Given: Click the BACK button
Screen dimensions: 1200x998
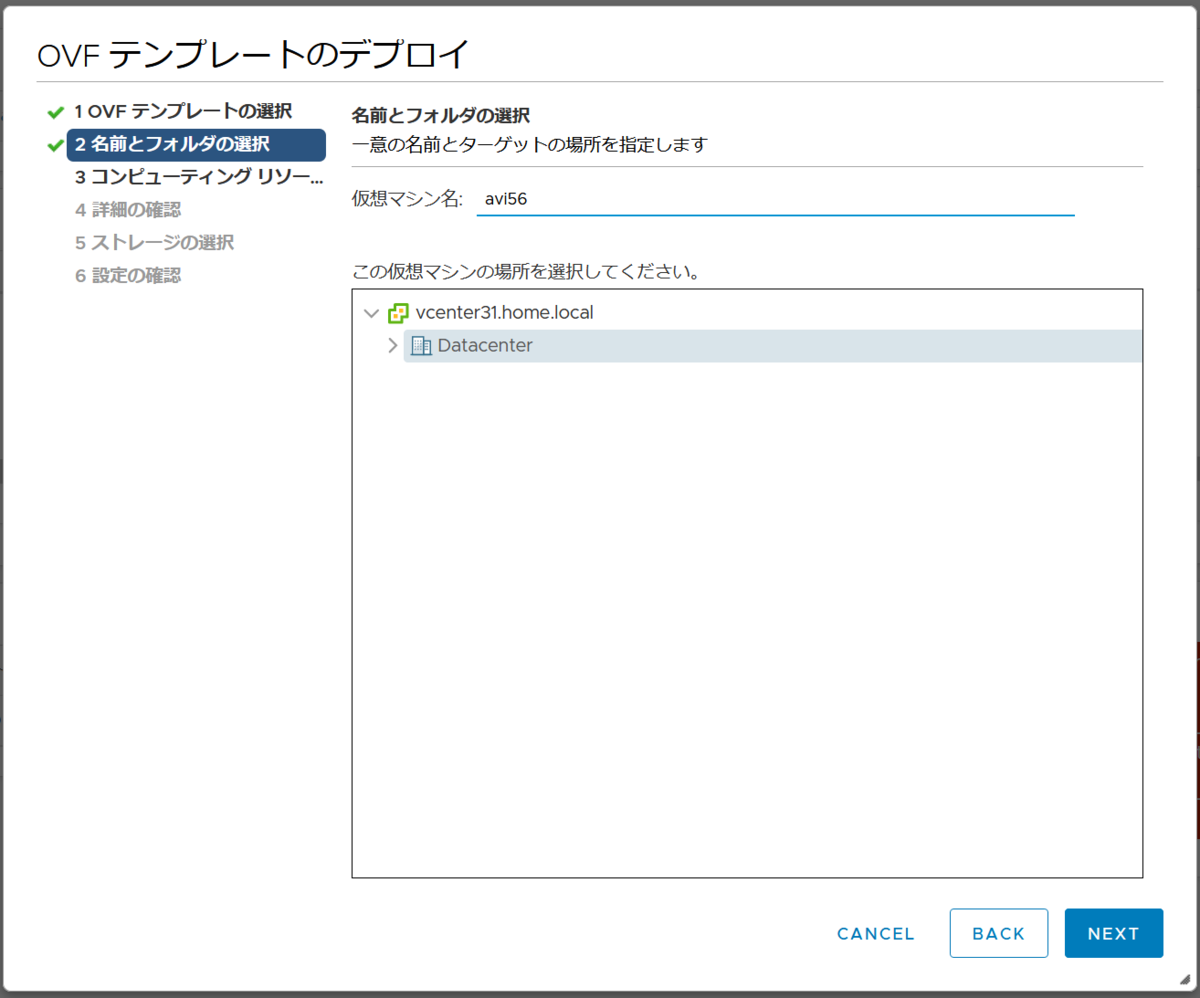Looking at the screenshot, I should pos(999,934).
